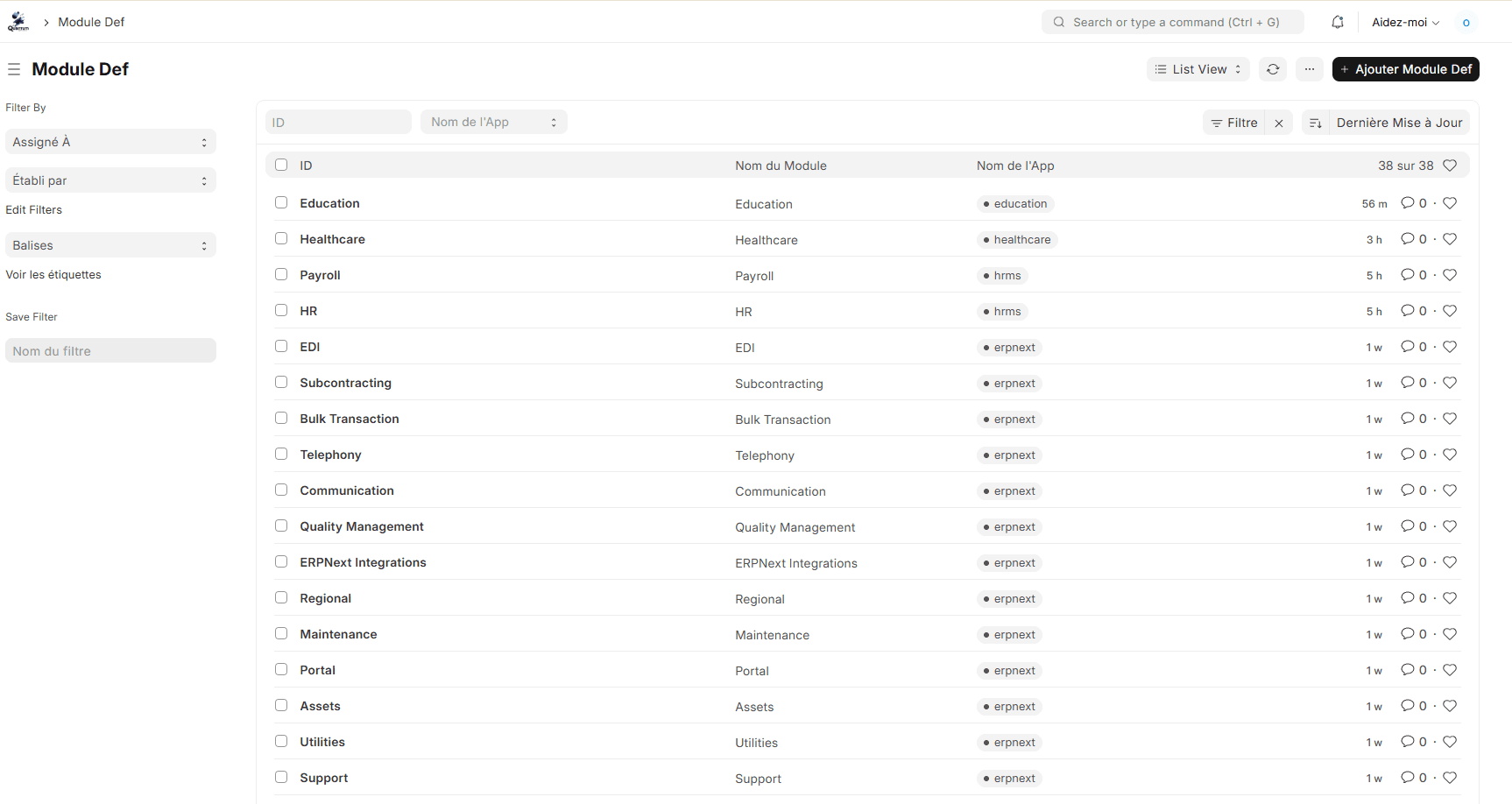Check the Bulk Transaction row checkbox

click(281, 418)
